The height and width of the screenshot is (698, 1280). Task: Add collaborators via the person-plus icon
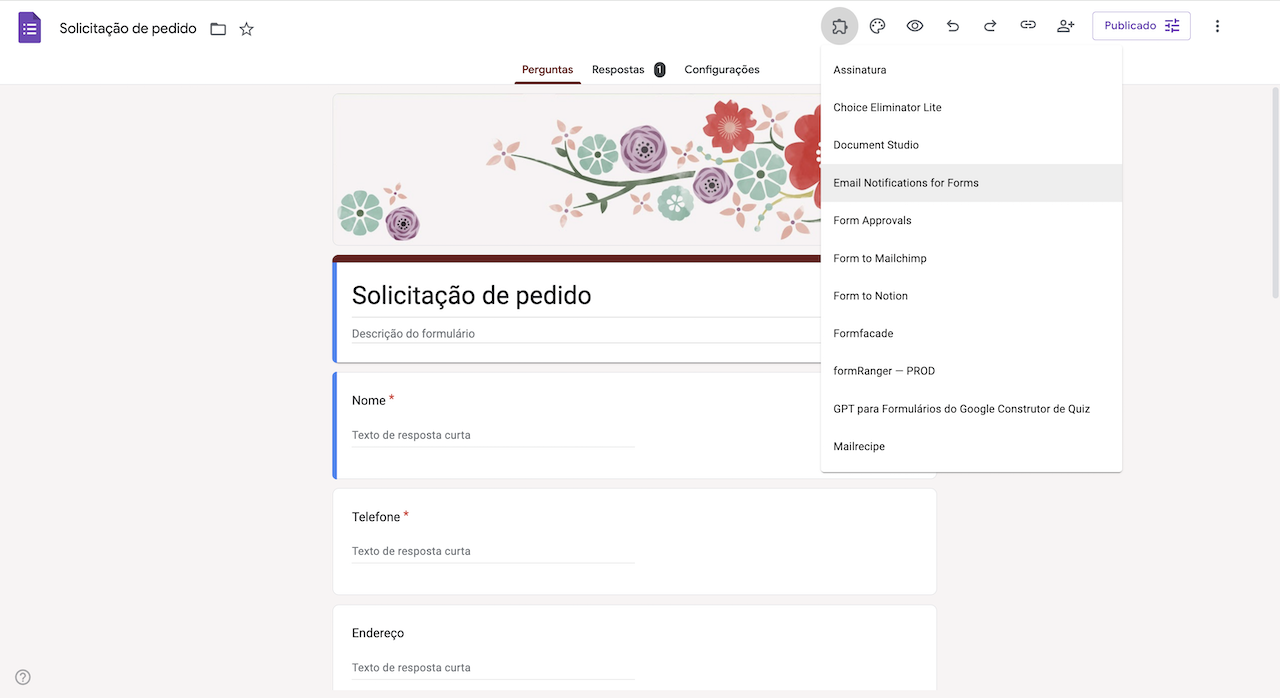coord(1065,25)
